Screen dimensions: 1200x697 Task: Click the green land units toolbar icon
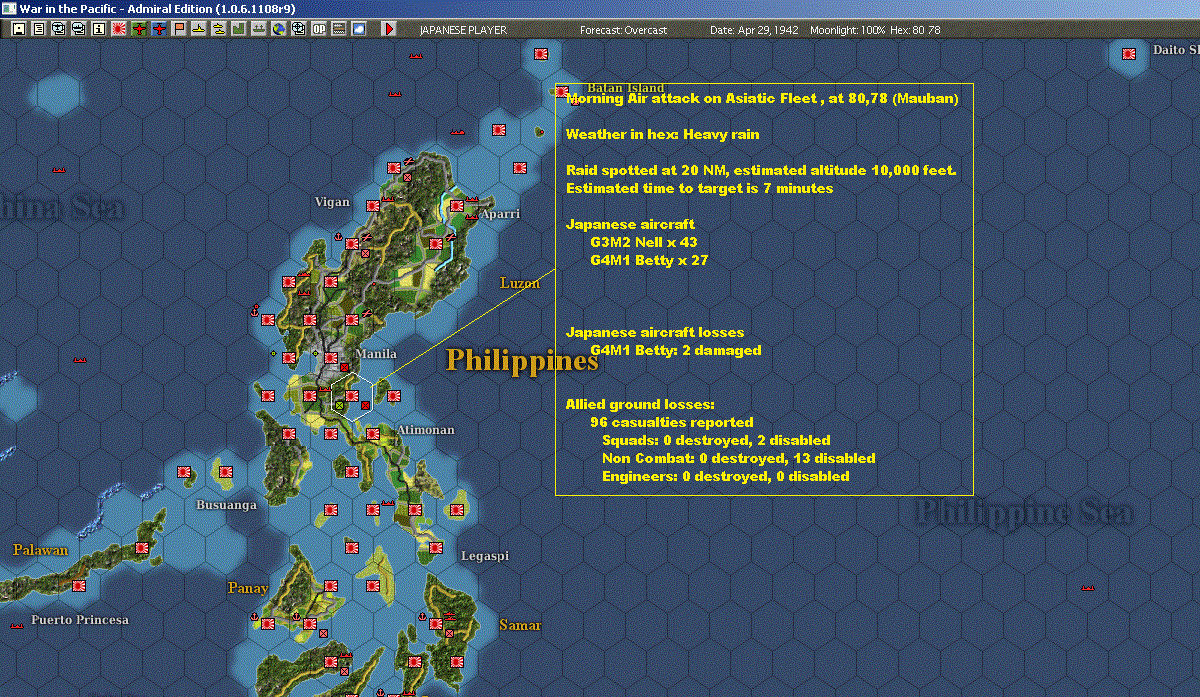239,30
